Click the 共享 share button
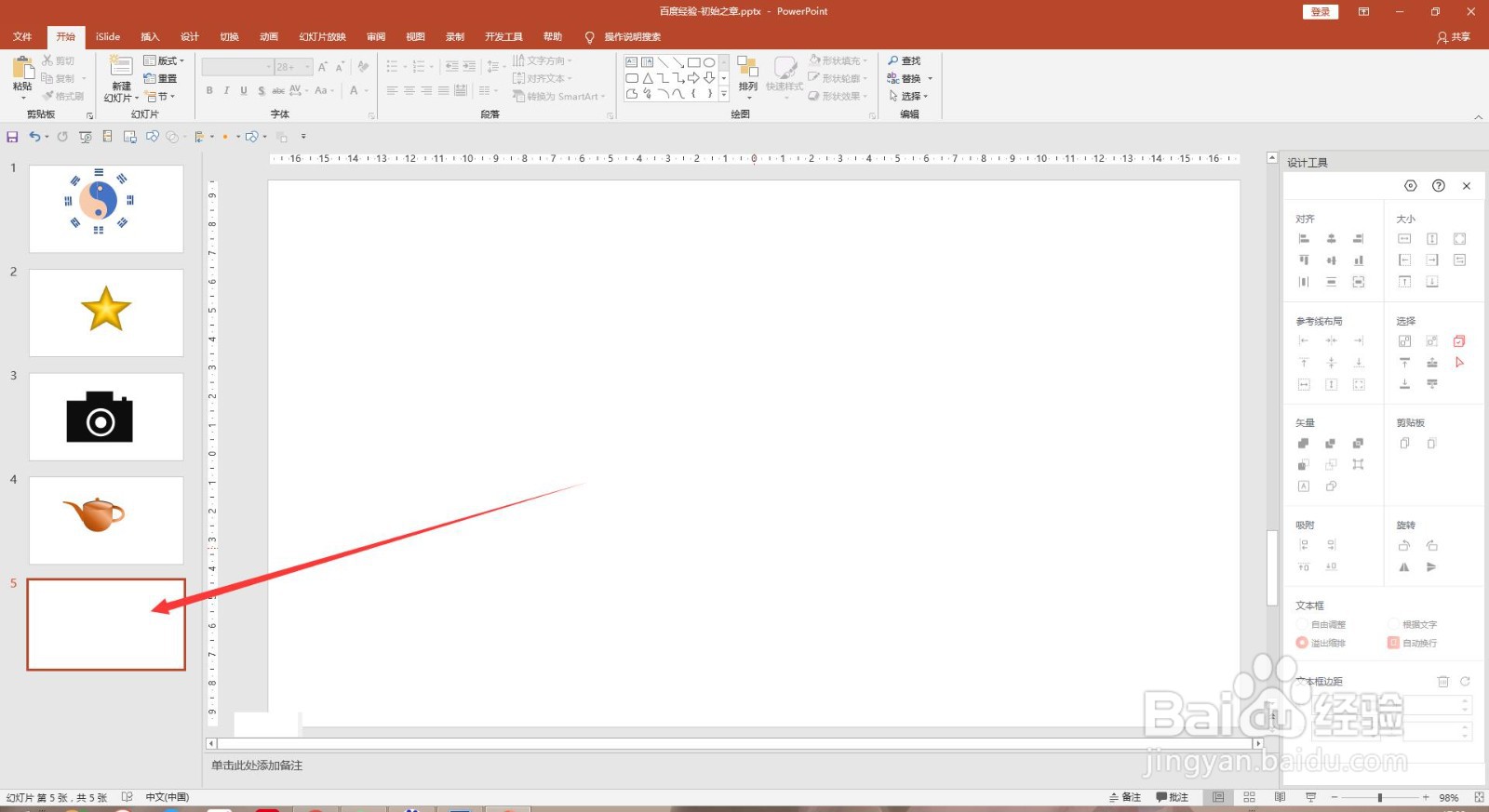The width and height of the screenshot is (1489, 812). point(1454,37)
